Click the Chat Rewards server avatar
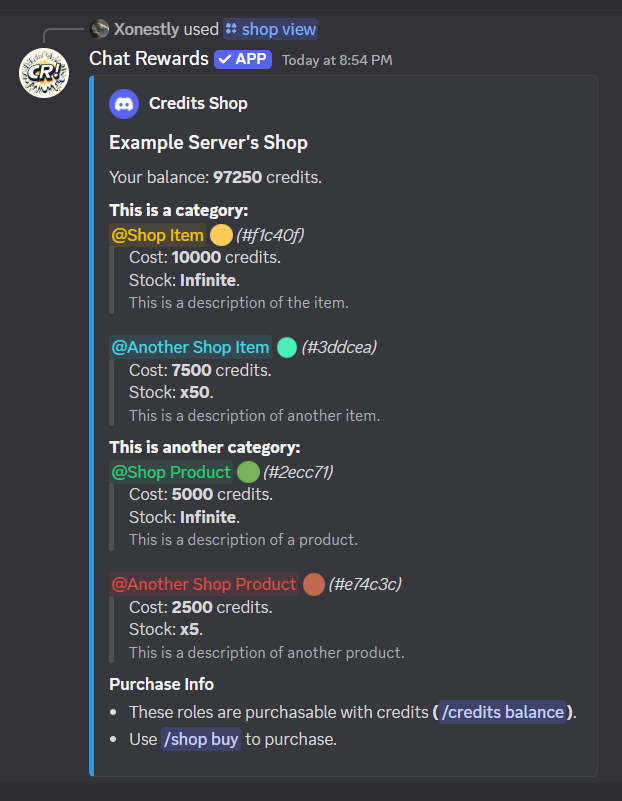The image size is (622, 801). [x=43, y=71]
